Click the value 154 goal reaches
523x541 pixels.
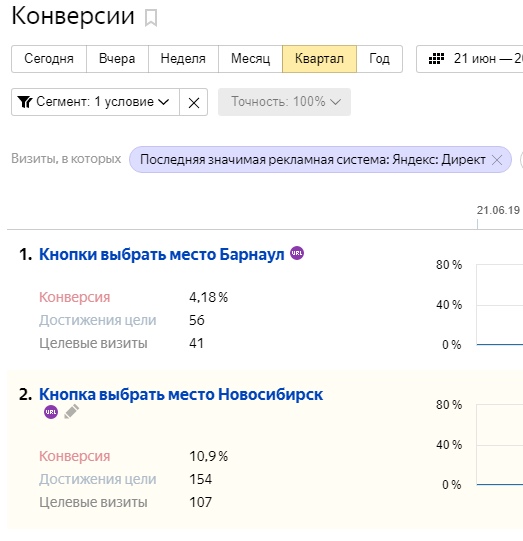pos(200,479)
